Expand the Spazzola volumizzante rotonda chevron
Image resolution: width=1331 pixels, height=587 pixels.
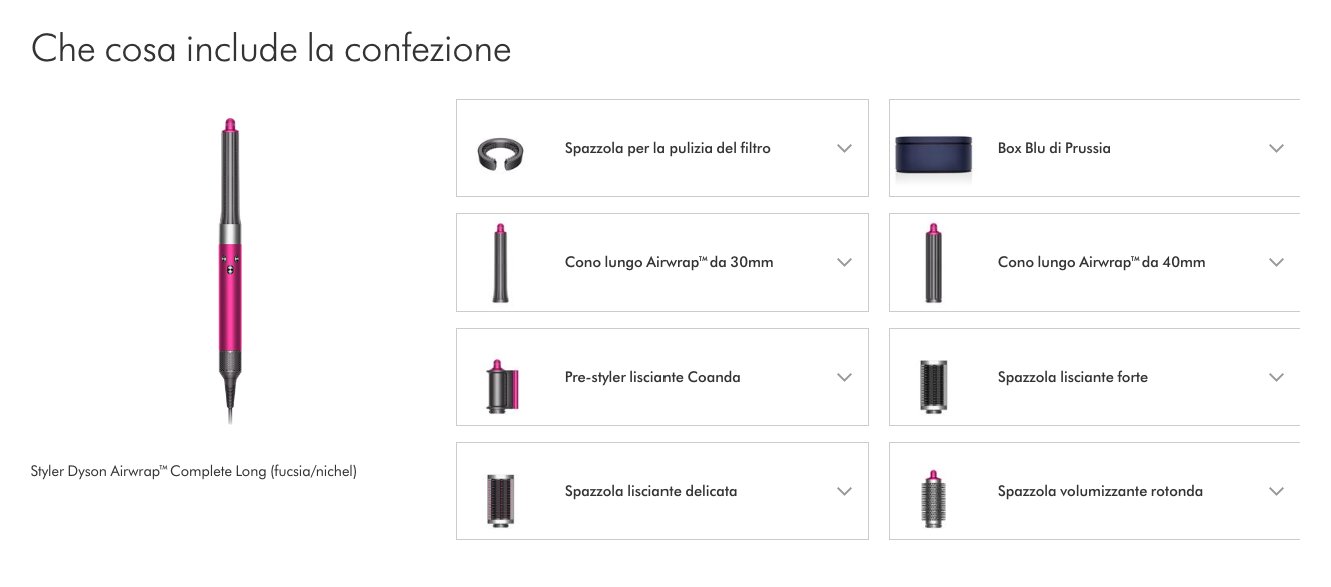[x=1276, y=492]
